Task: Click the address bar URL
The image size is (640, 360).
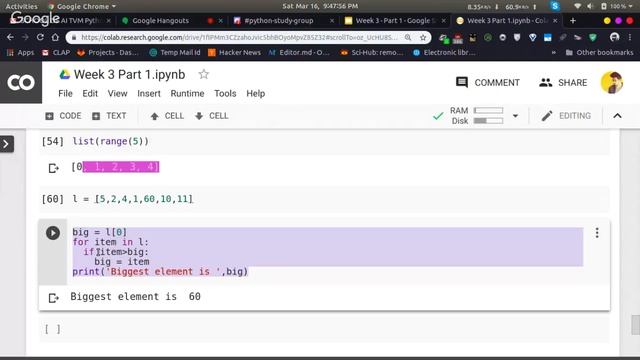Action: coord(239,38)
